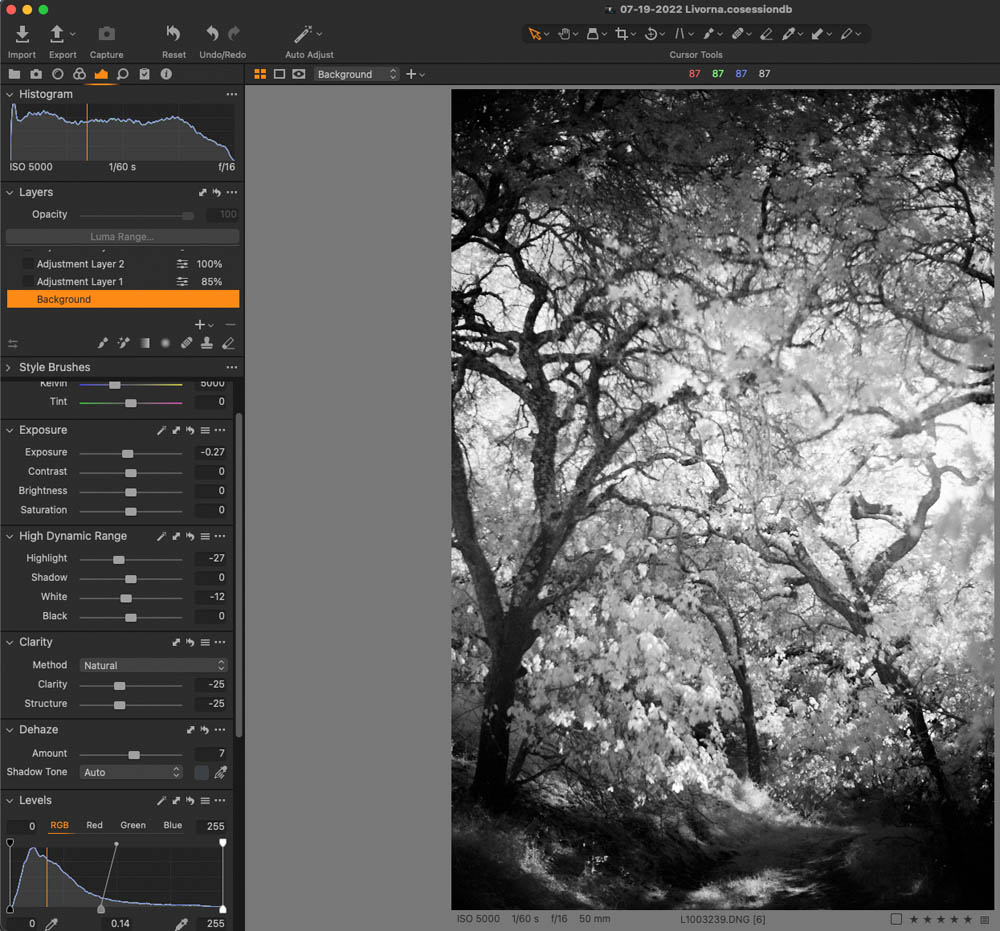Select the Green channel in Levels
Viewport: 1000px width, 931px height.
pyautogui.click(x=133, y=825)
